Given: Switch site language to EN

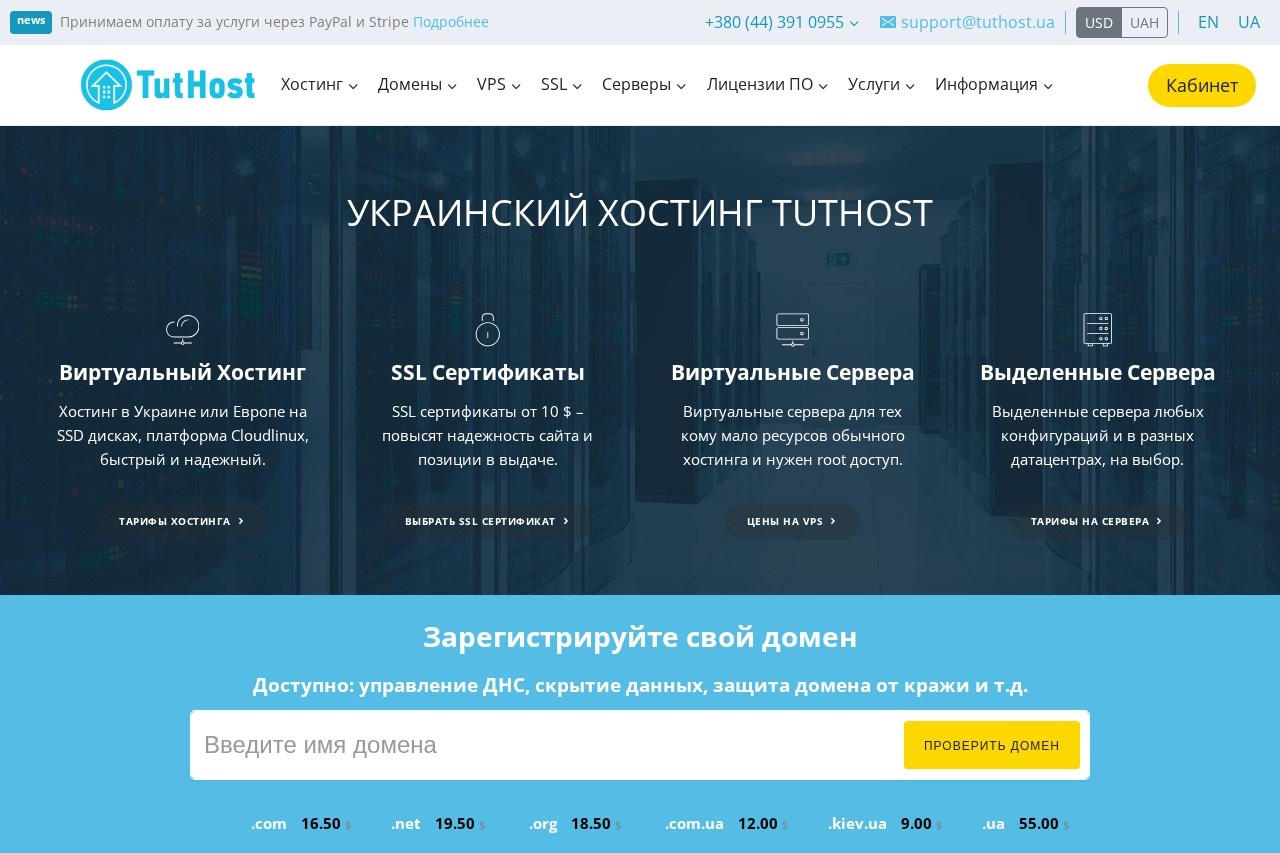Looking at the screenshot, I should click(x=1208, y=22).
